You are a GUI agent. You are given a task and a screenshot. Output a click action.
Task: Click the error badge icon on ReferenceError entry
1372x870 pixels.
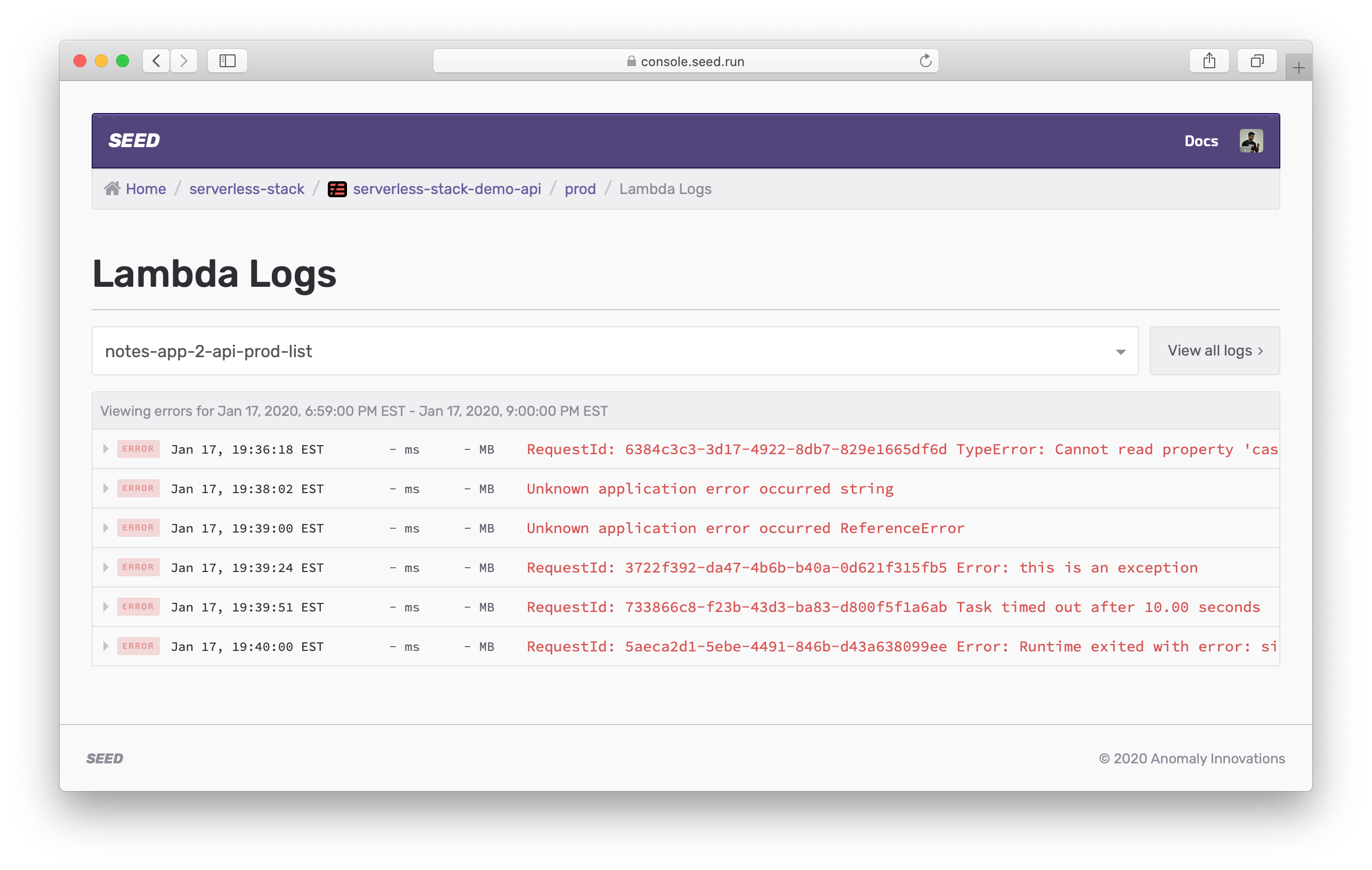pos(137,528)
